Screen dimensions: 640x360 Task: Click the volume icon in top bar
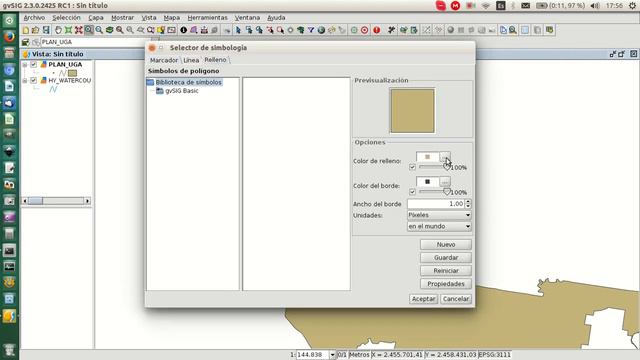[x=595, y=6]
